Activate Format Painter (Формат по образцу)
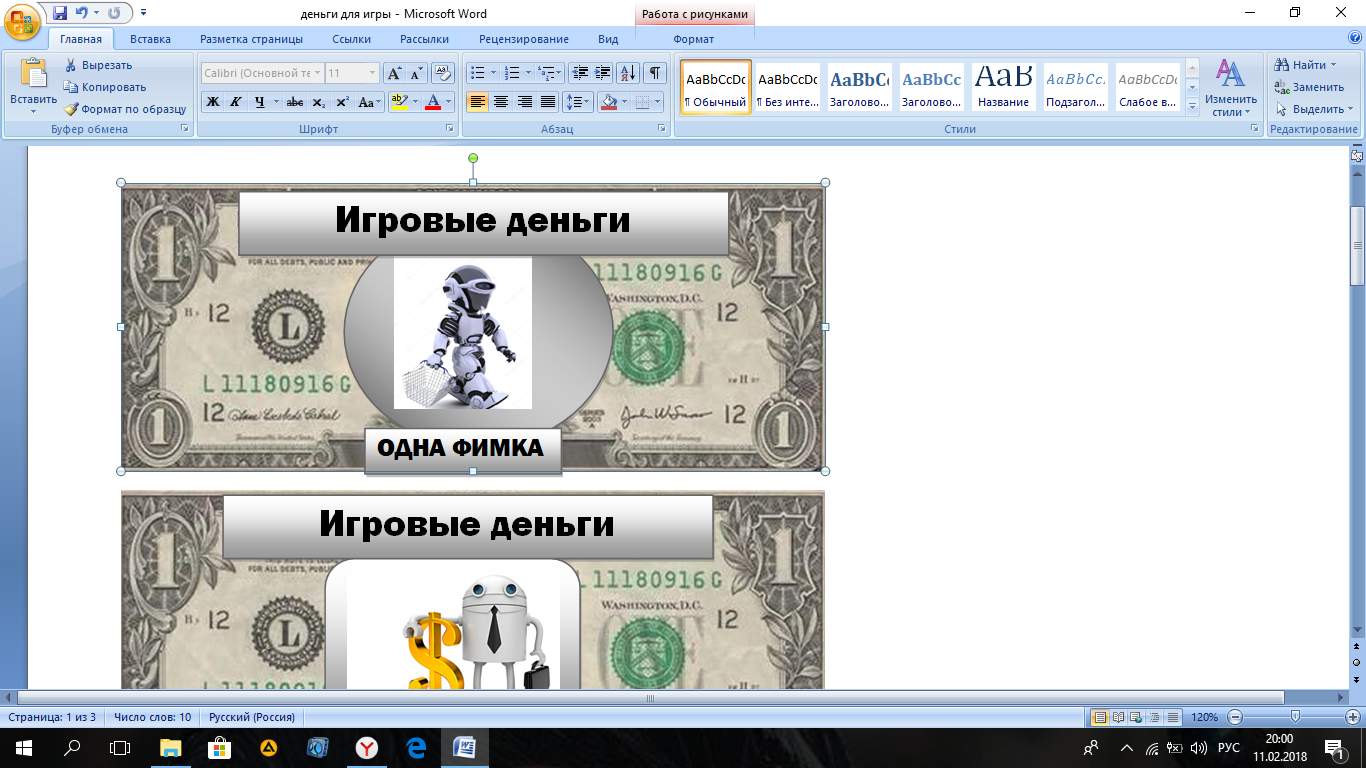This screenshot has width=1366, height=768. pyautogui.click(x=125, y=109)
